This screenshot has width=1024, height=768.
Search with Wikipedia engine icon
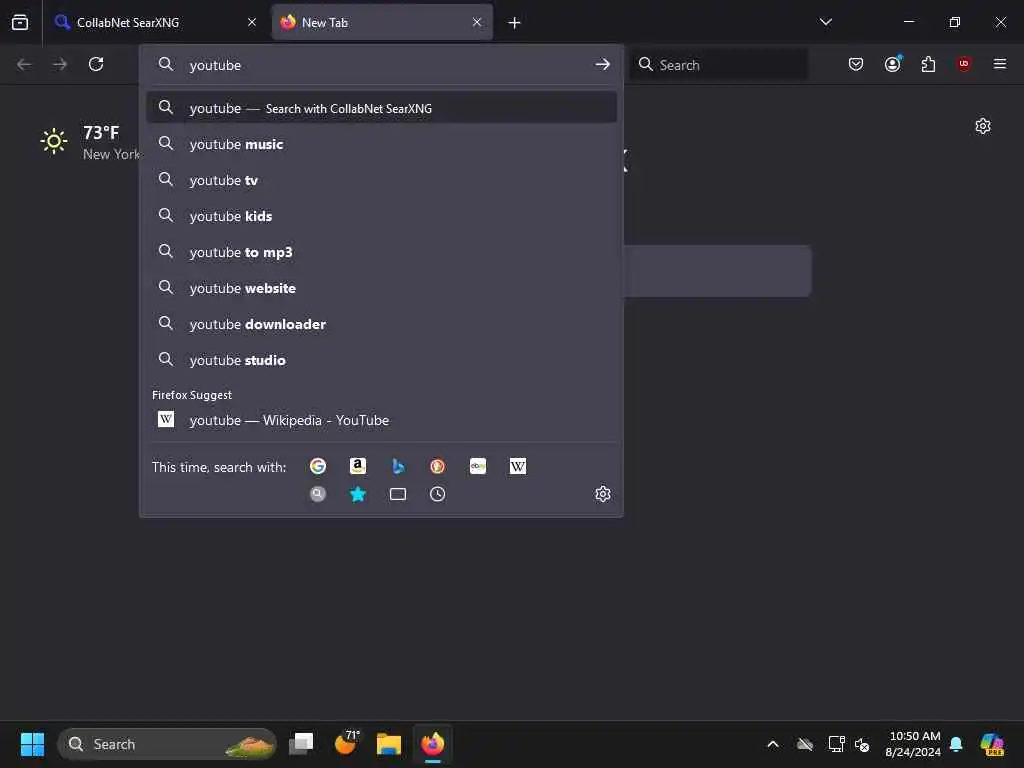518,466
